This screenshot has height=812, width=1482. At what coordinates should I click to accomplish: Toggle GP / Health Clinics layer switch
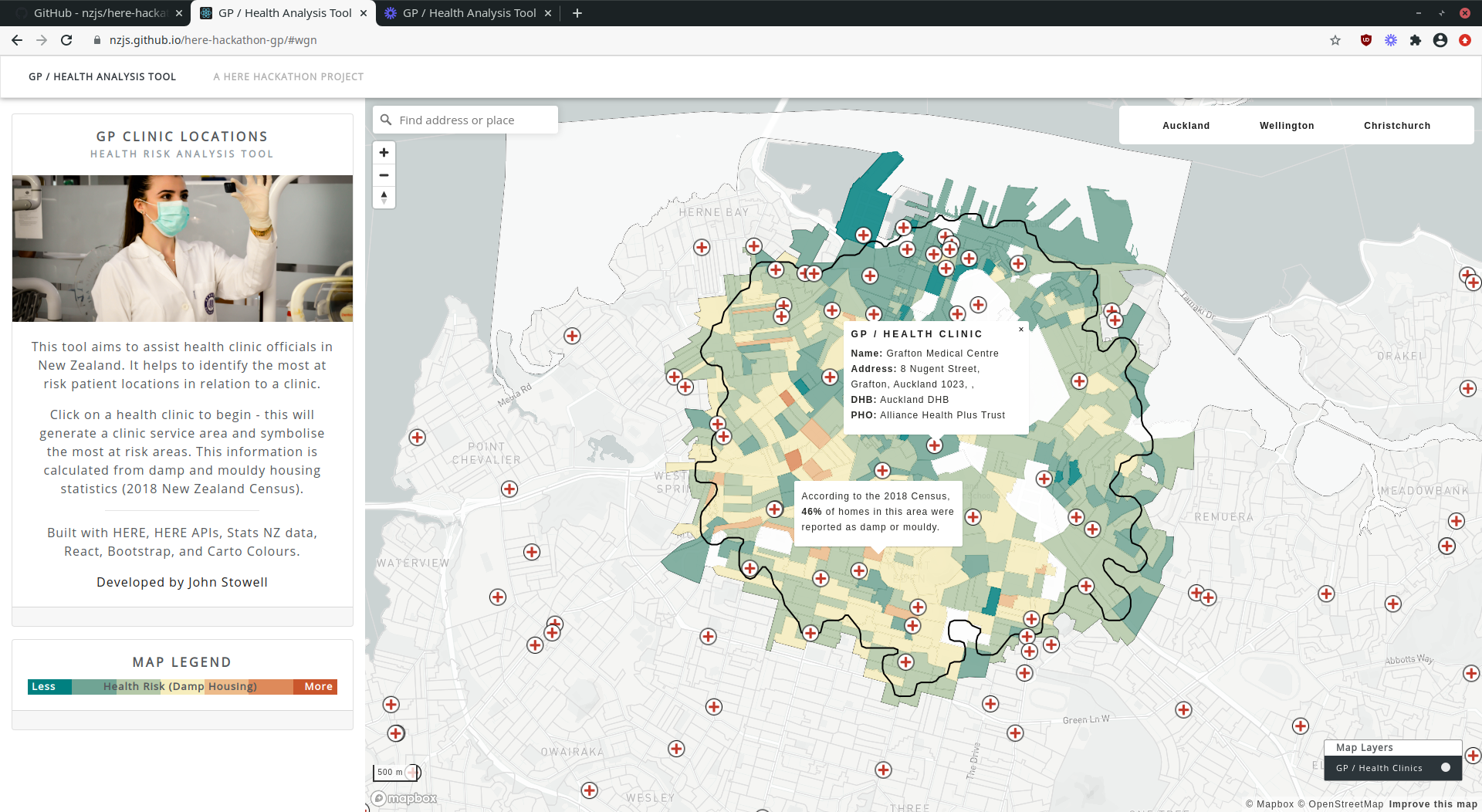tap(1446, 767)
